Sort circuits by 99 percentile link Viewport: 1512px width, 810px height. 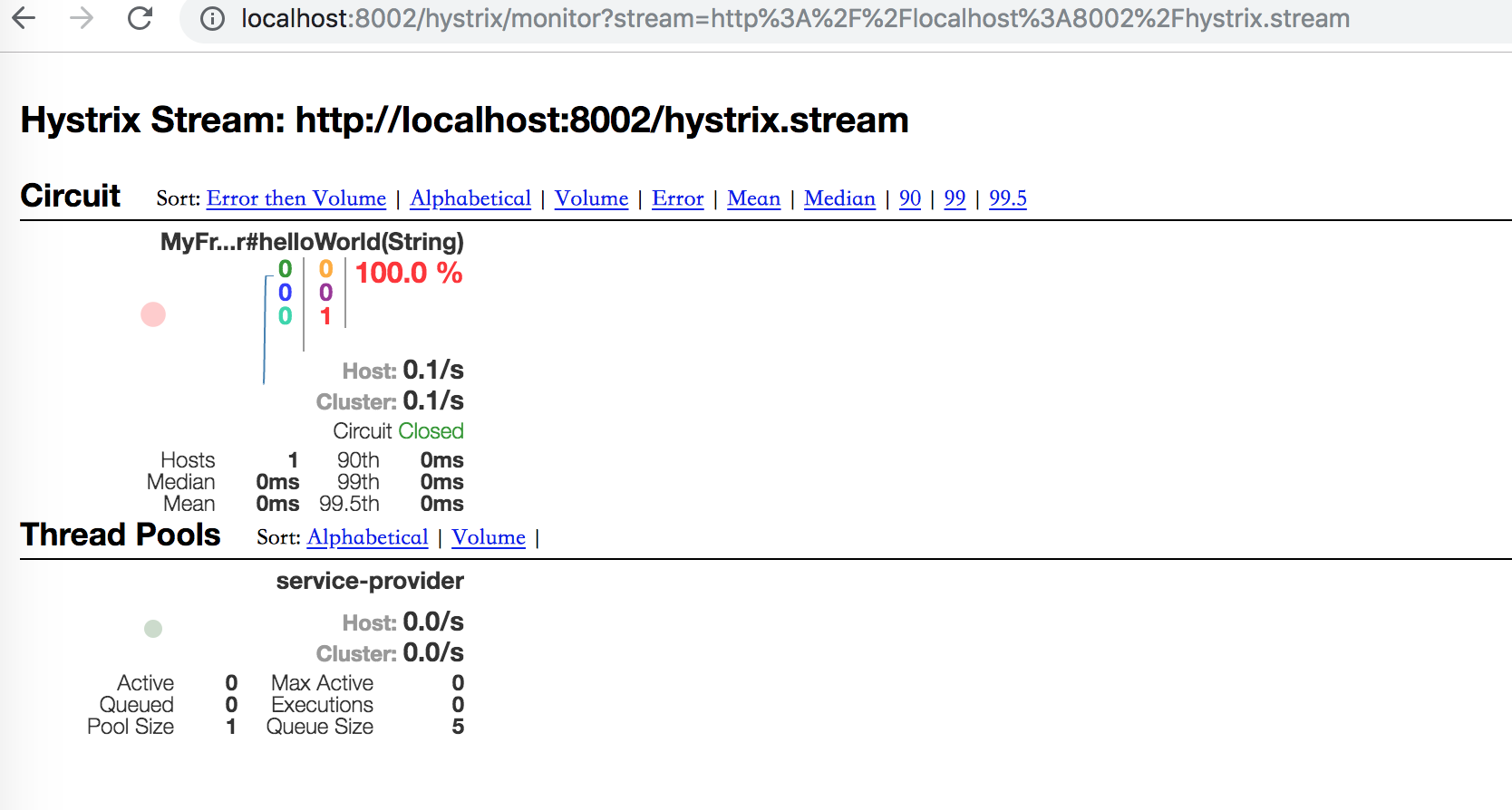pos(955,198)
